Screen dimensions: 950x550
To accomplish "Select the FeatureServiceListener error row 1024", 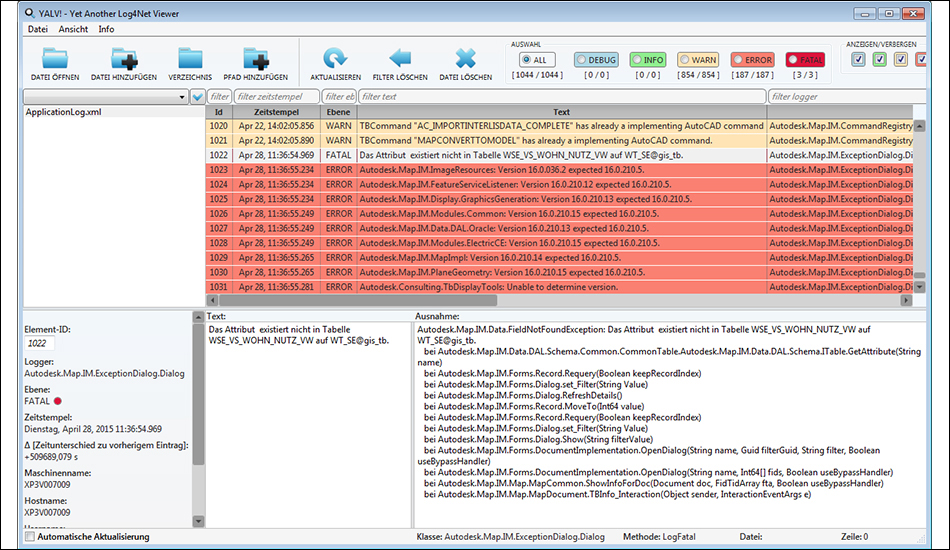I will click(x=559, y=184).
